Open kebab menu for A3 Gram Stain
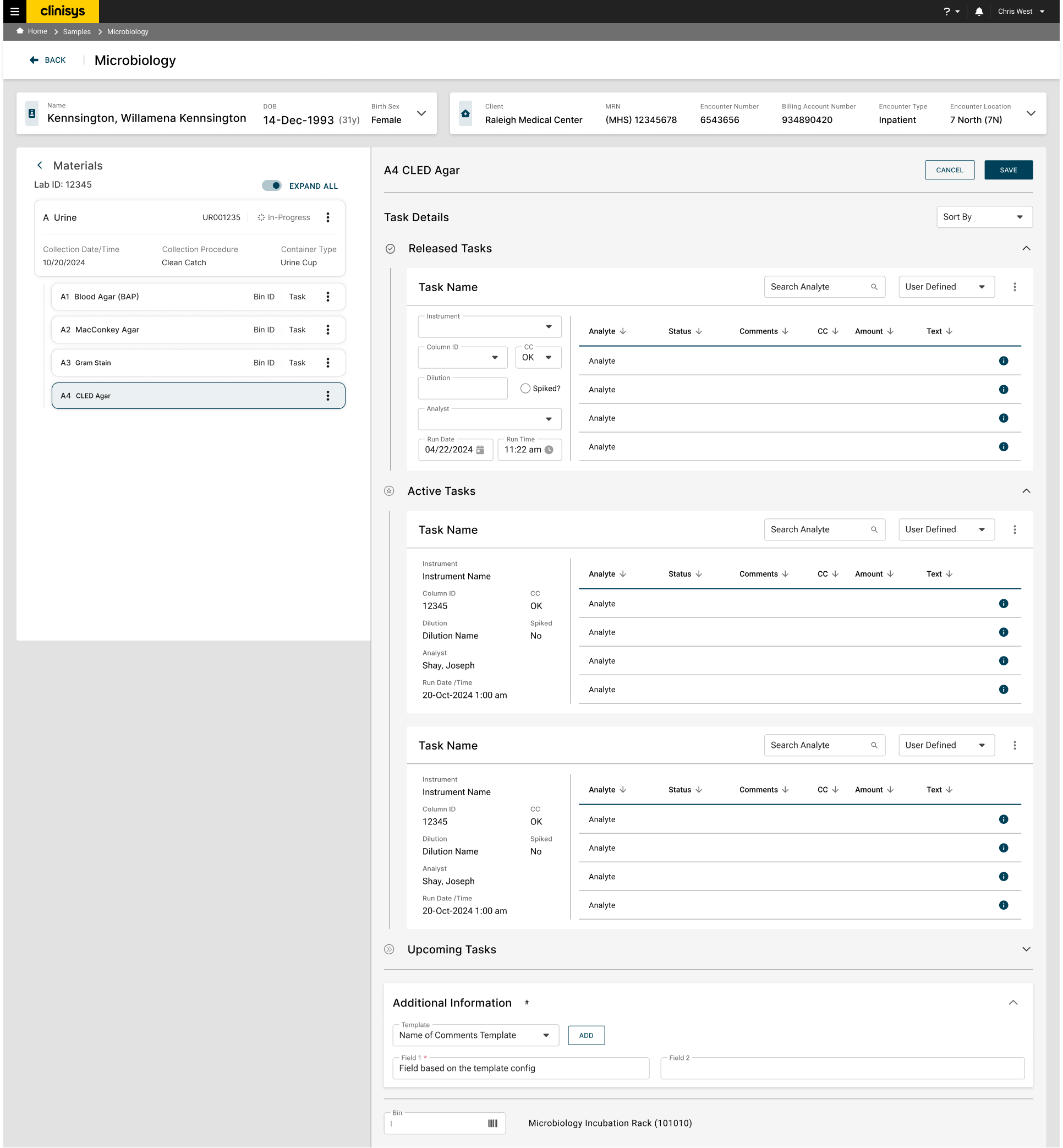Screen dimensions: 1063x1148 (328, 363)
